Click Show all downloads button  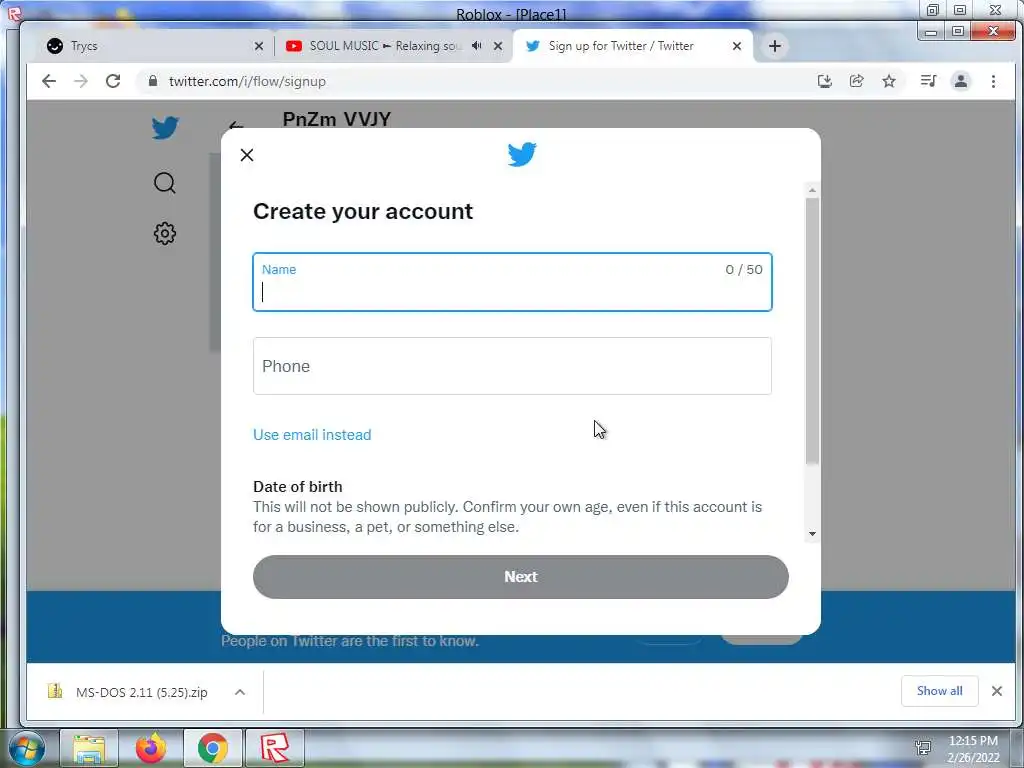[x=940, y=691]
